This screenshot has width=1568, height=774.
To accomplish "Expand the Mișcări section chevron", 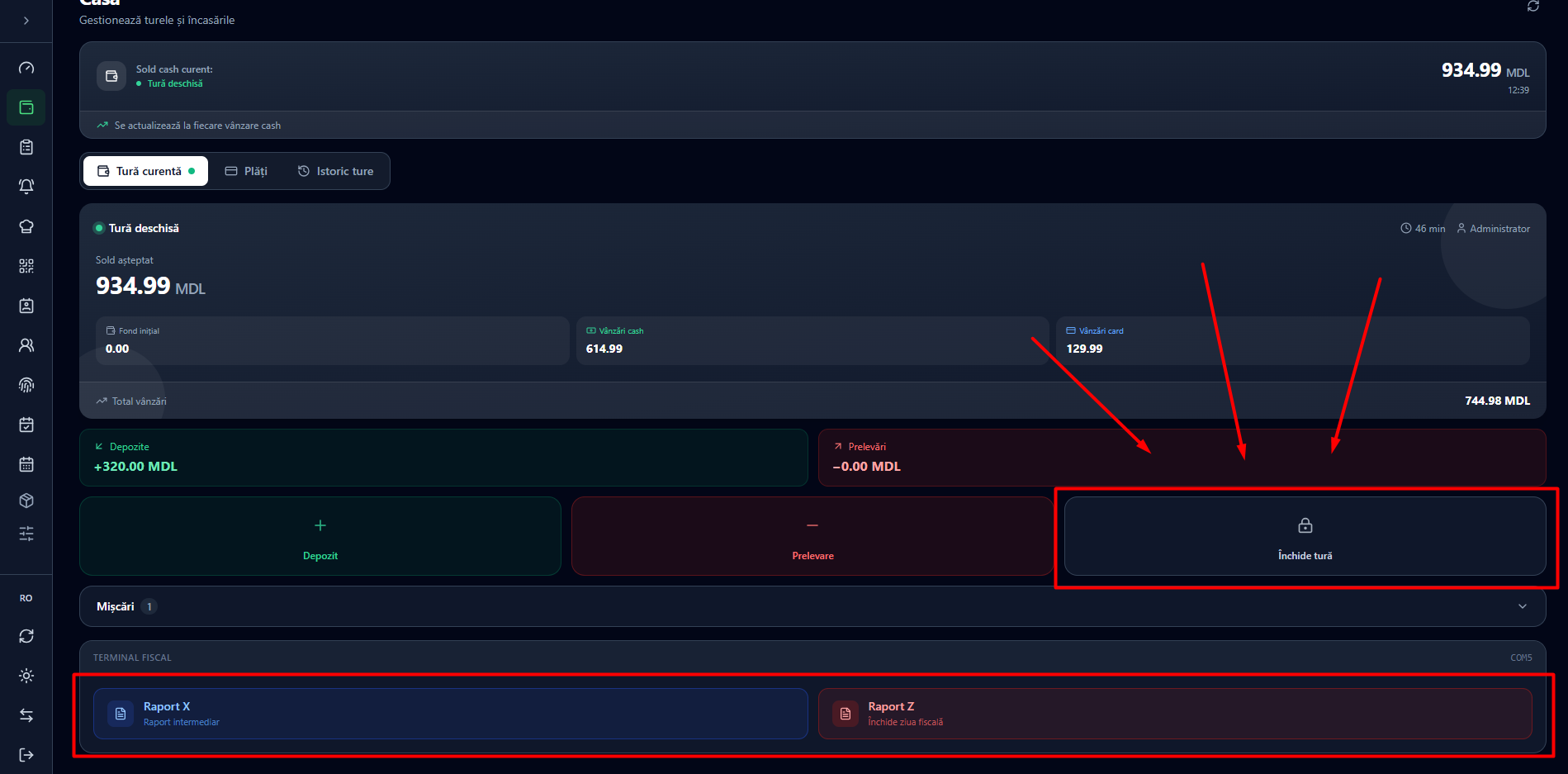I will [1523, 606].
